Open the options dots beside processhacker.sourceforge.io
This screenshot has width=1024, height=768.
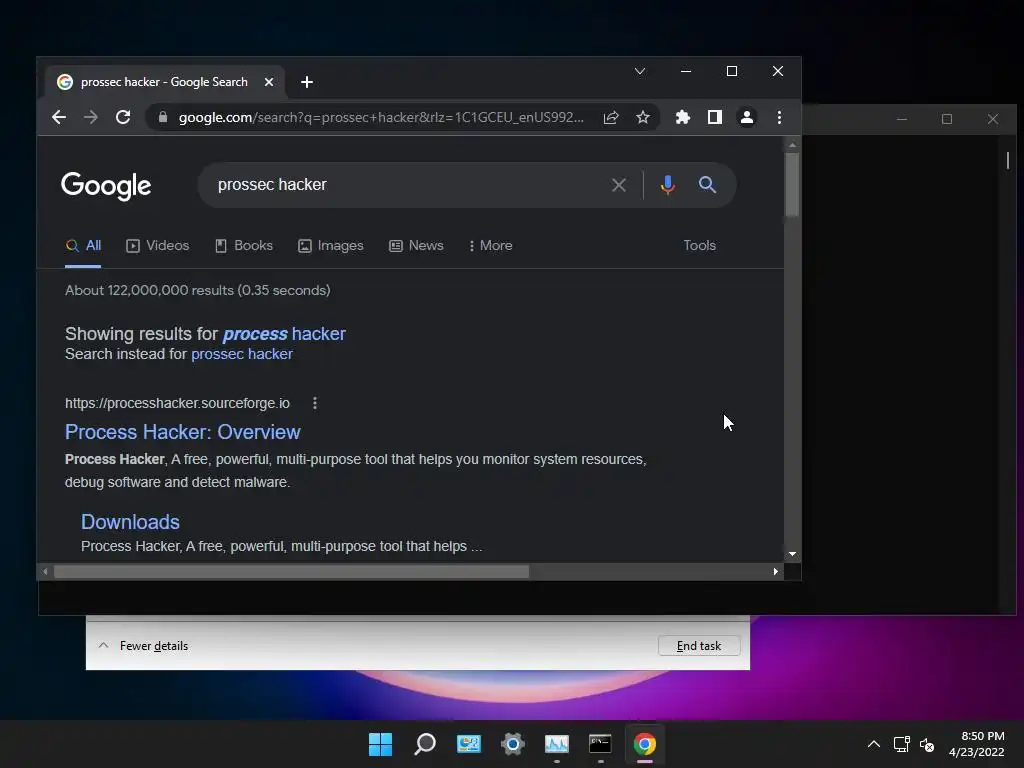315,403
